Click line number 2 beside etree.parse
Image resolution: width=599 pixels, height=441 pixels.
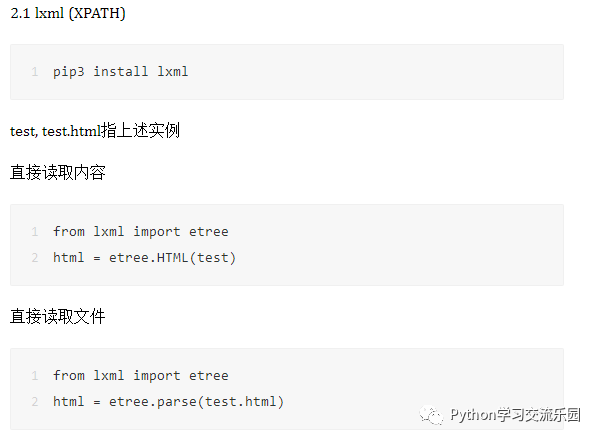tap(35, 402)
